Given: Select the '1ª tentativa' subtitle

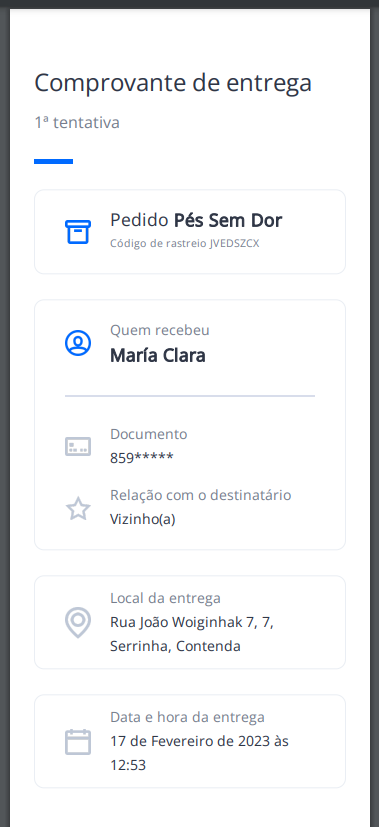Looking at the screenshot, I should (x=77, y=123).
